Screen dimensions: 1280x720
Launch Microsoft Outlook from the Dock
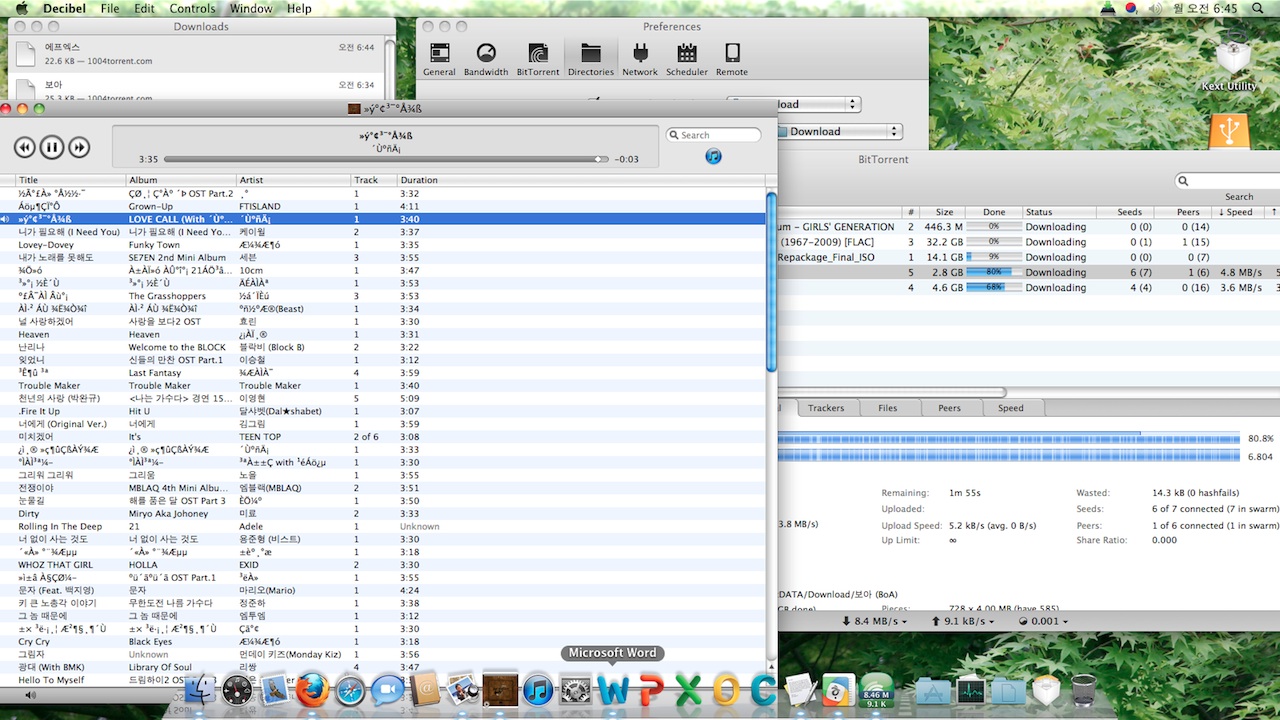(x=726, y=690)
